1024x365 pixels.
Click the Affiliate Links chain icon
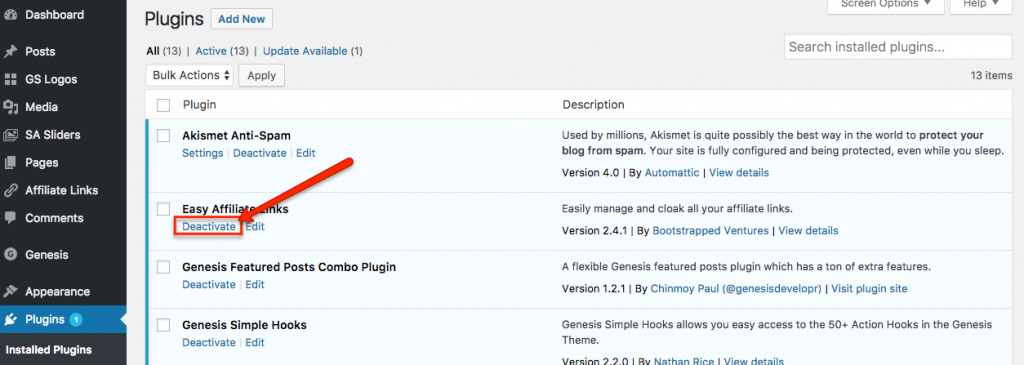10,191
